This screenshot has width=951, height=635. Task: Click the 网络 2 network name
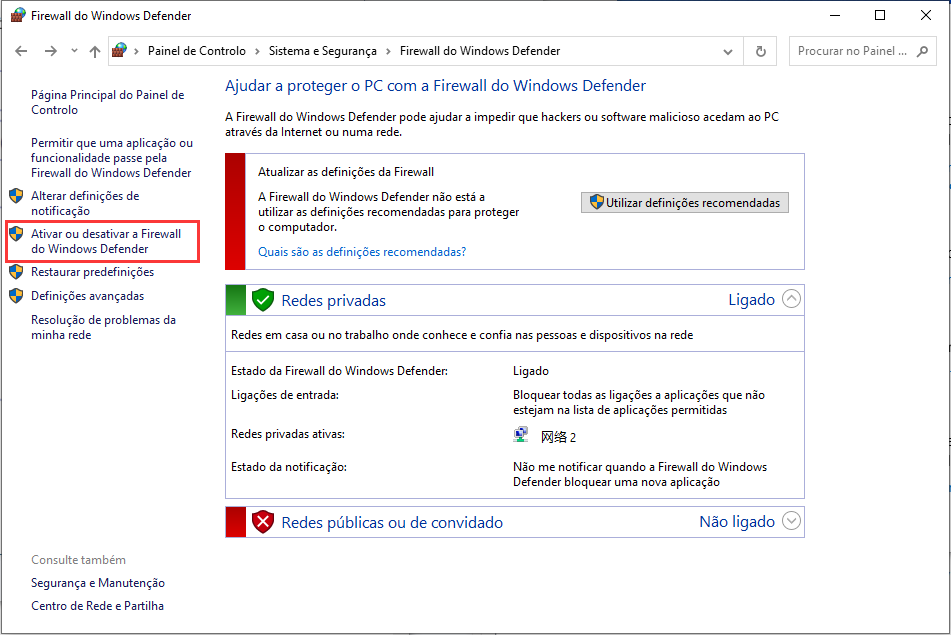pyautogui.click(x=558, y=437)
